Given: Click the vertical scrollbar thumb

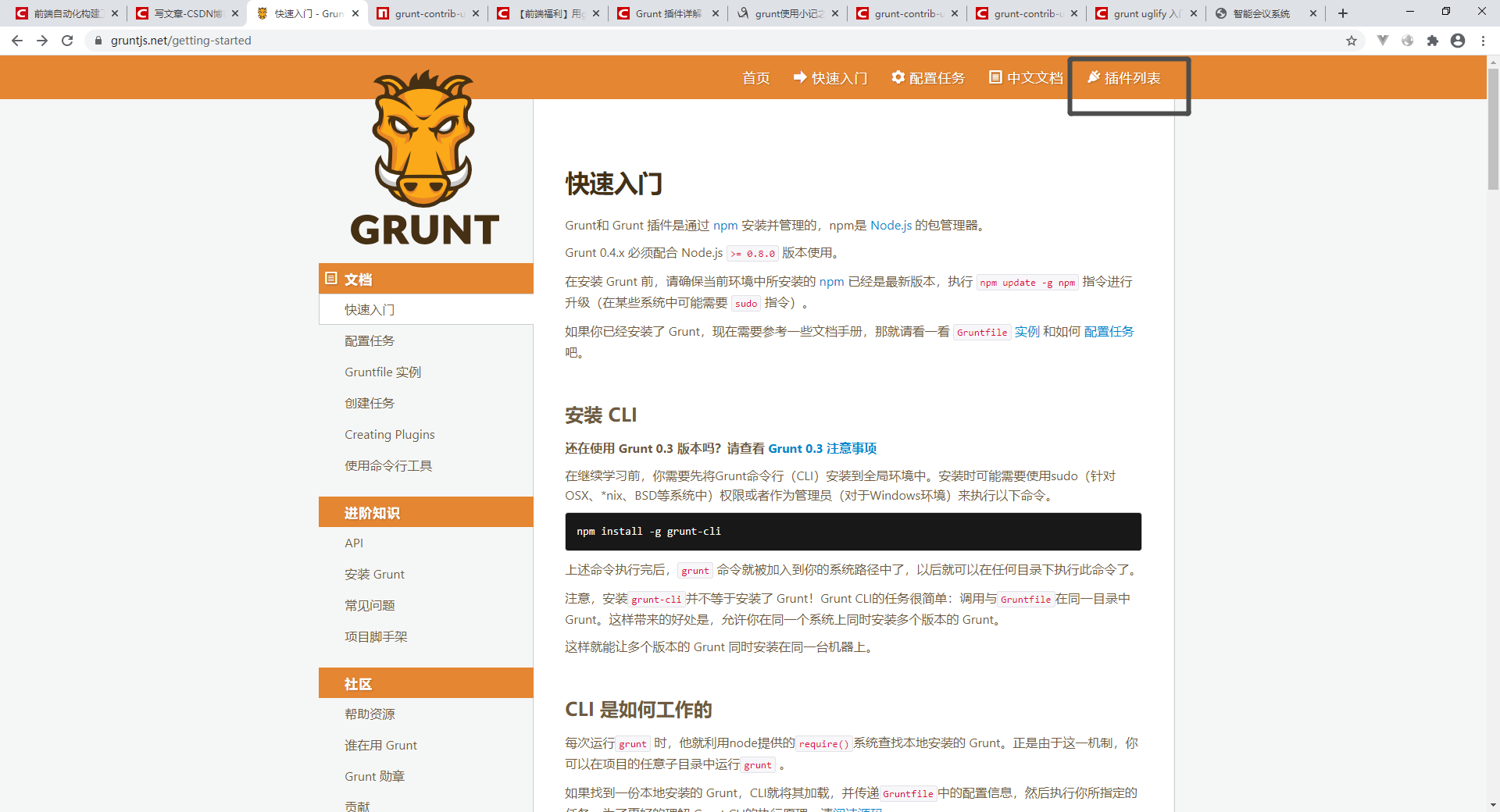Looking at the screenshot, I should 1493,129.
